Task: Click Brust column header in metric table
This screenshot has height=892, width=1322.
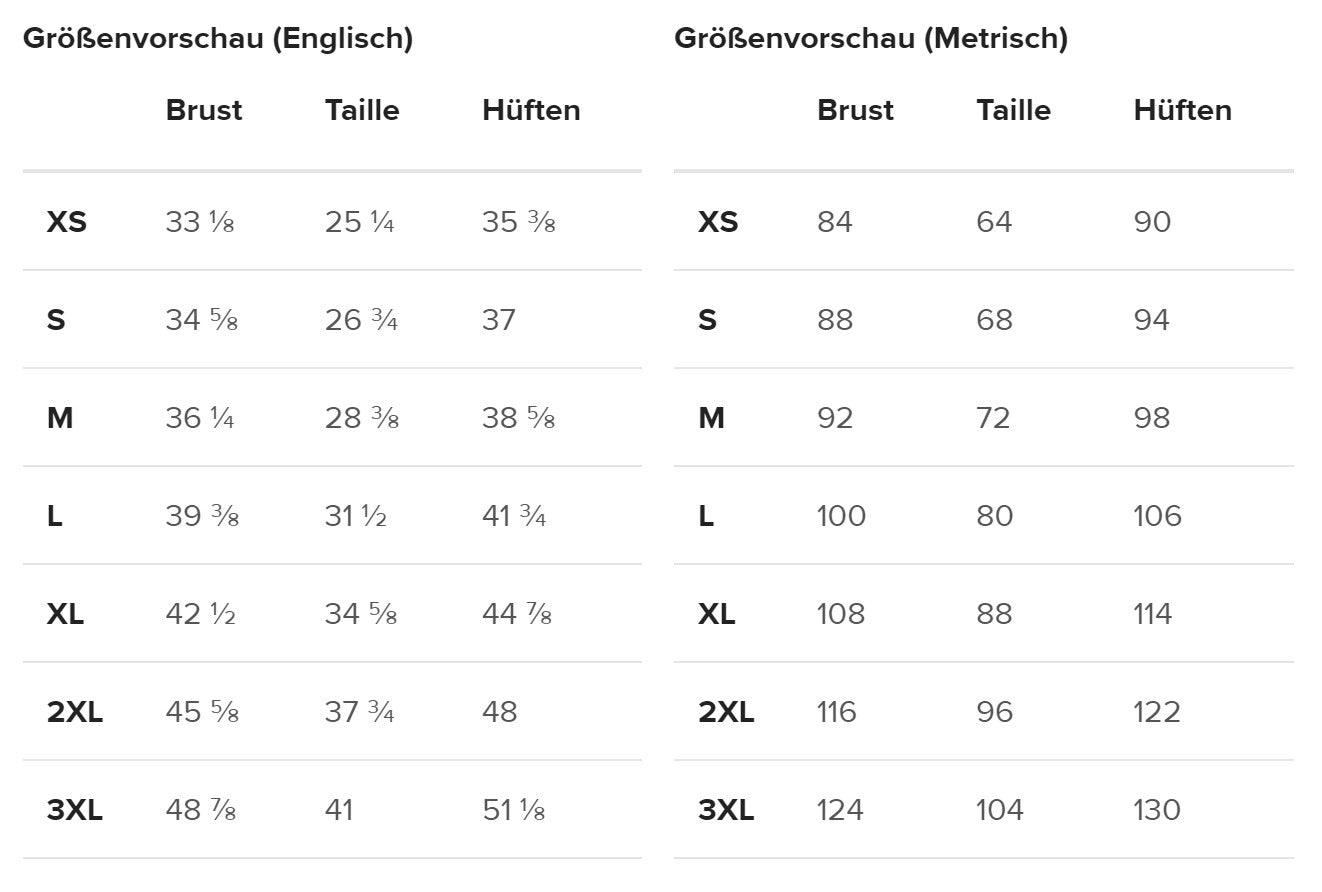Action: point(855,110)
